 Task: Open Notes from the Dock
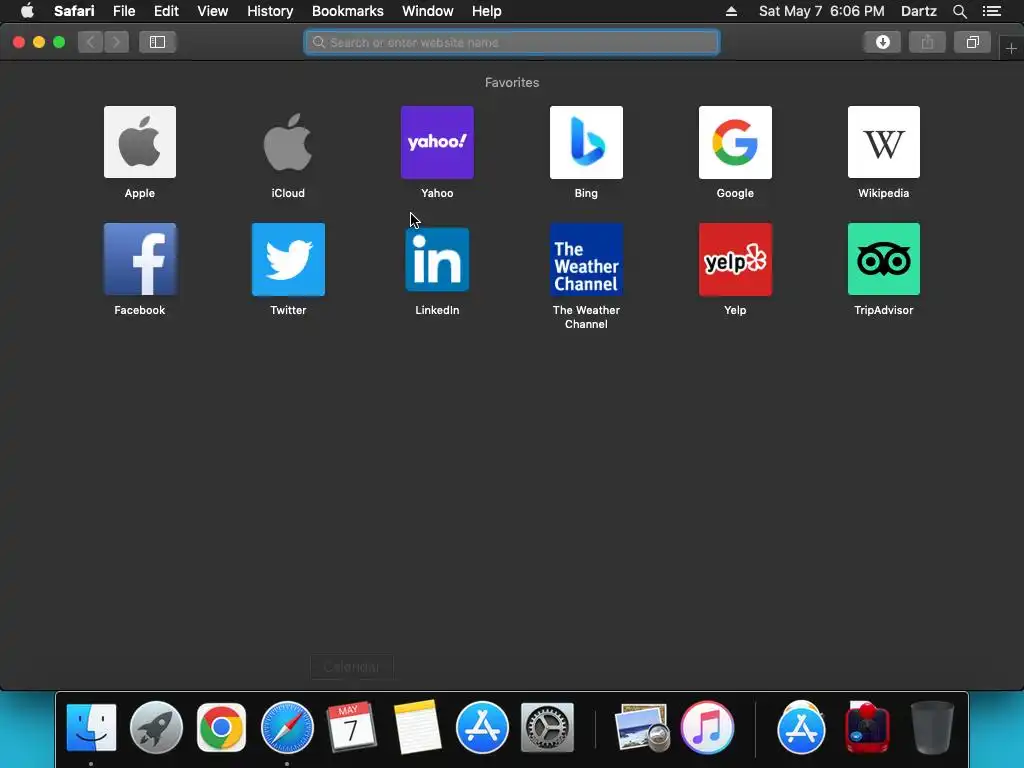[417, 727]
